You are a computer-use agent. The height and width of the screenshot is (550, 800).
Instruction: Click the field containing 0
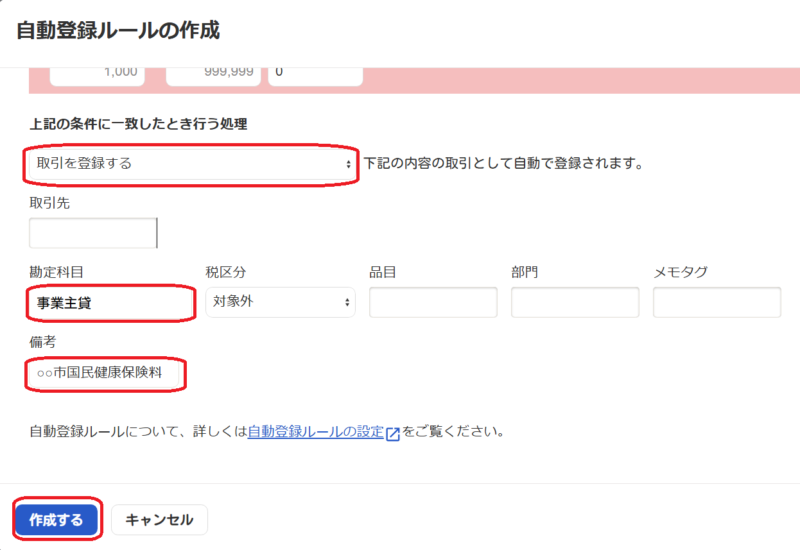tap(313, 73)
